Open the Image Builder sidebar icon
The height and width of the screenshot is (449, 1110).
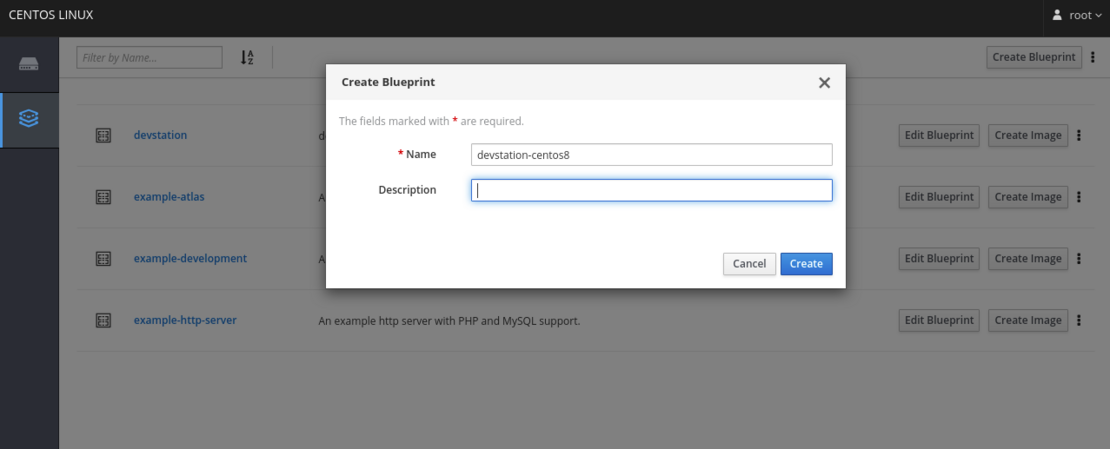click(29, 119)
